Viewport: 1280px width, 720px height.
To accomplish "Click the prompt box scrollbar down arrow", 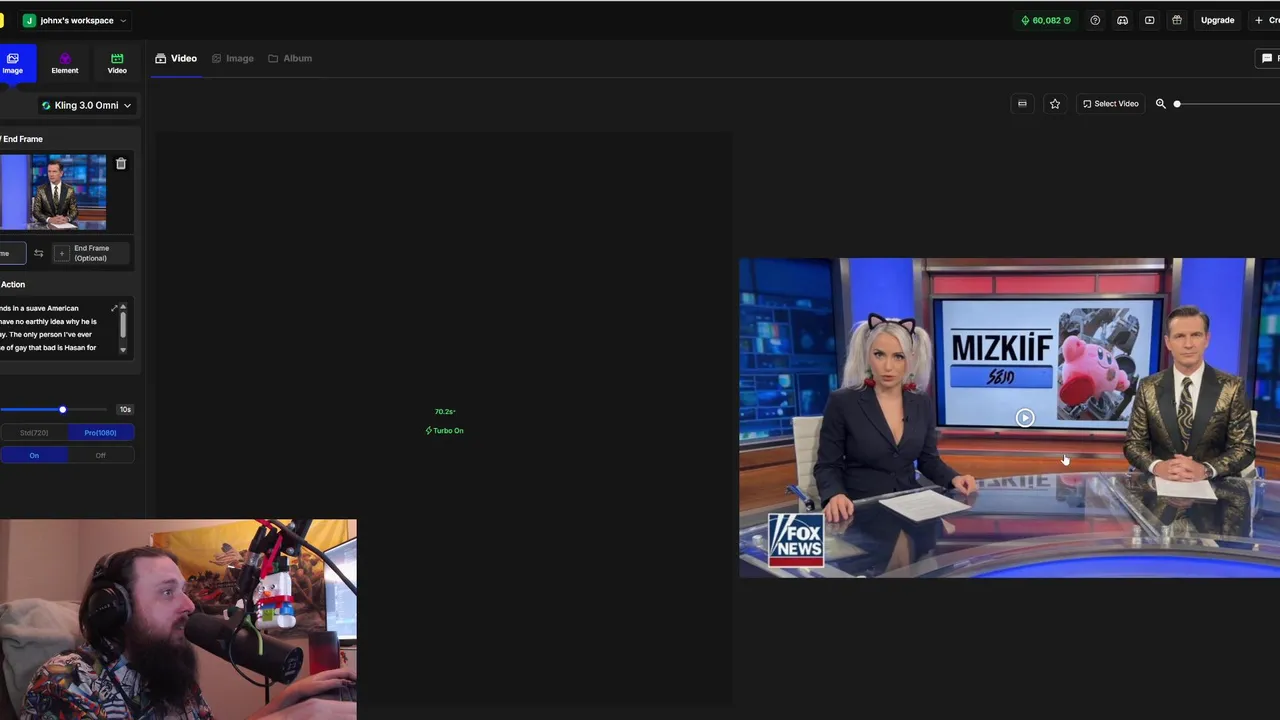I will (x=123, y=350).
